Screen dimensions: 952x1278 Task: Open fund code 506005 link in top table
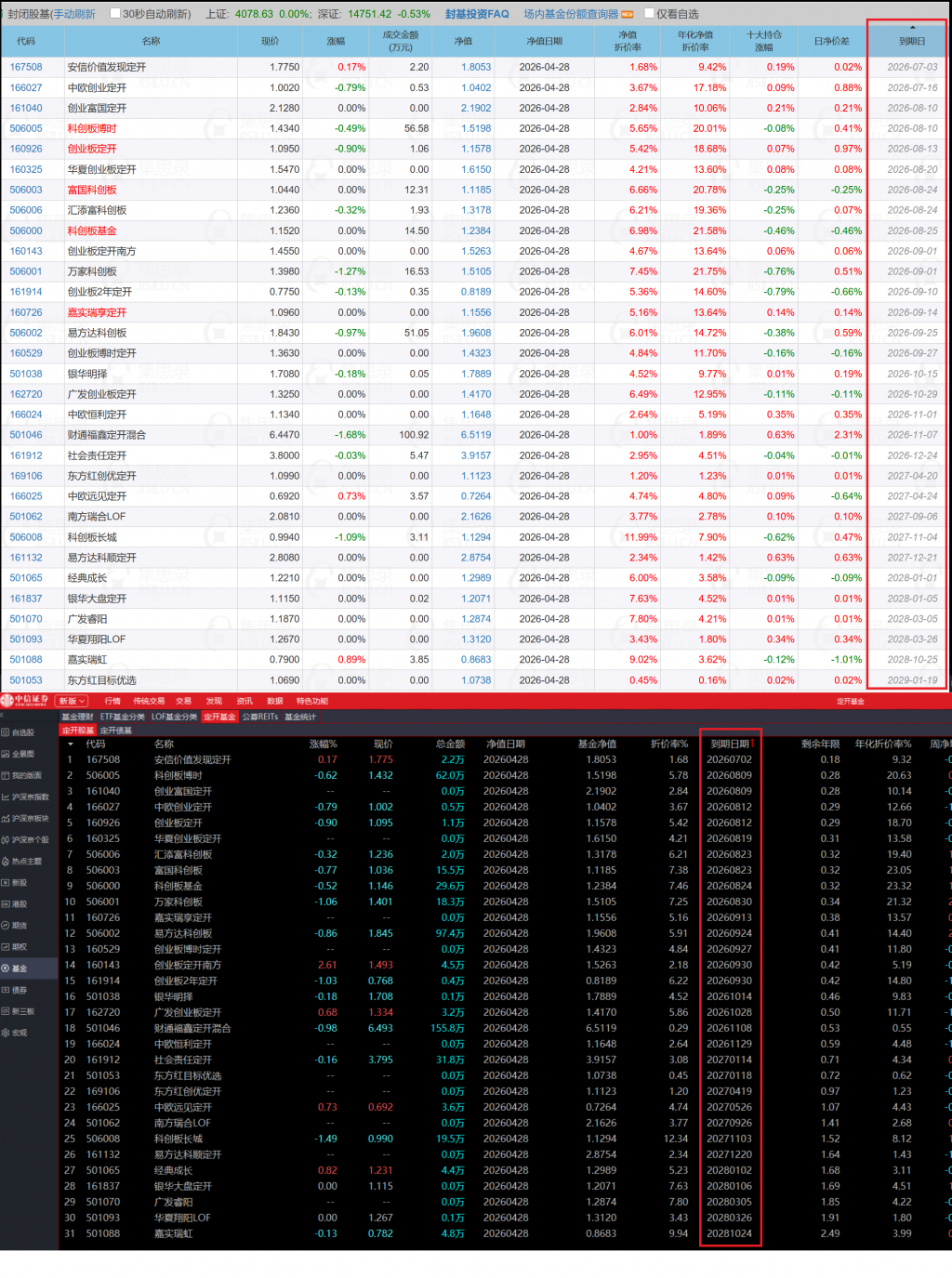click(x=26, y=128)
